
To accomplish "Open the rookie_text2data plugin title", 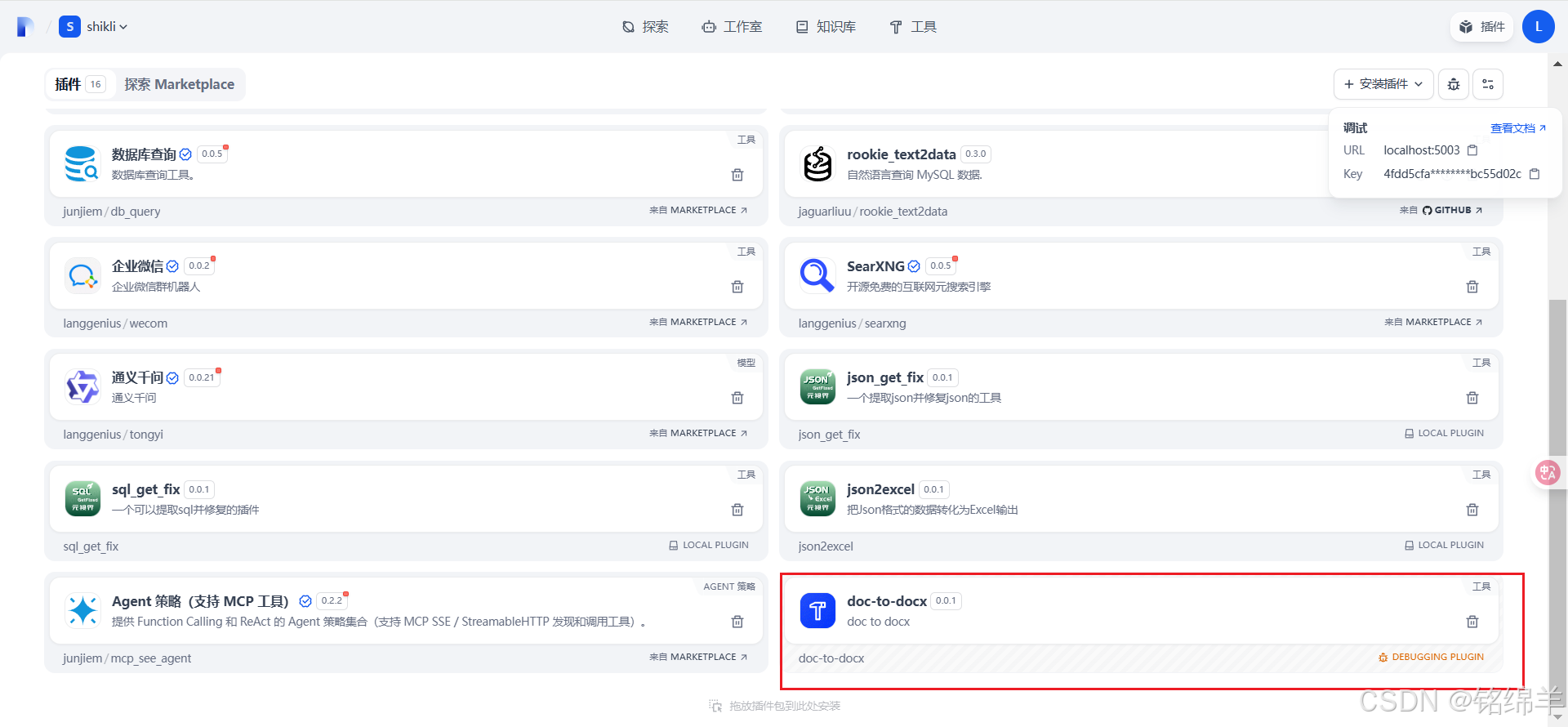I will 902,154.
